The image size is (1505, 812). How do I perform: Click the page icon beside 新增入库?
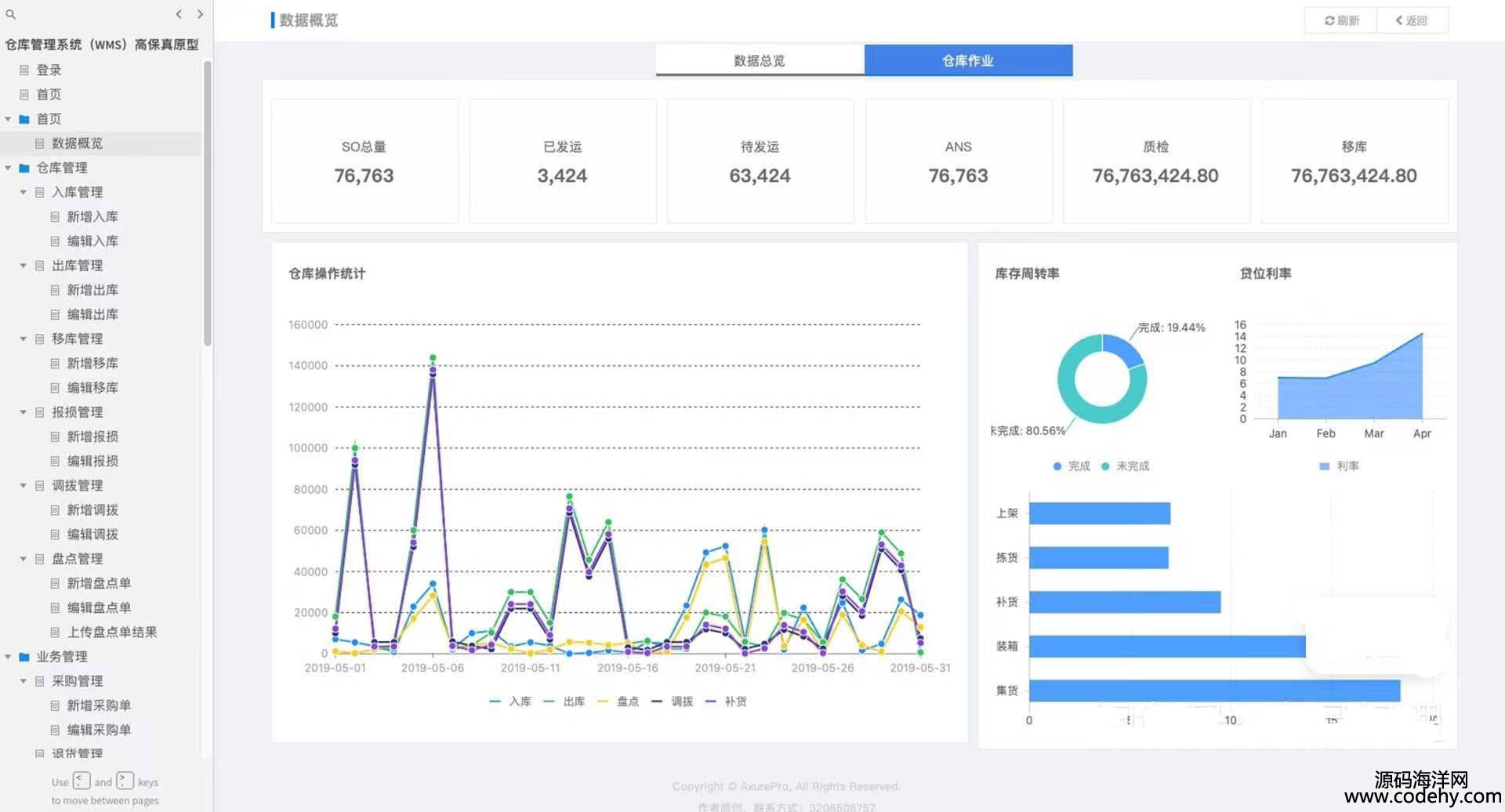click(55, 217)
